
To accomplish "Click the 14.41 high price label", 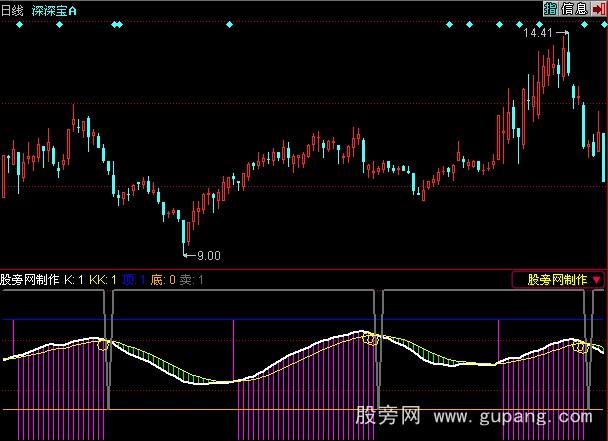I will coord(536,34).
